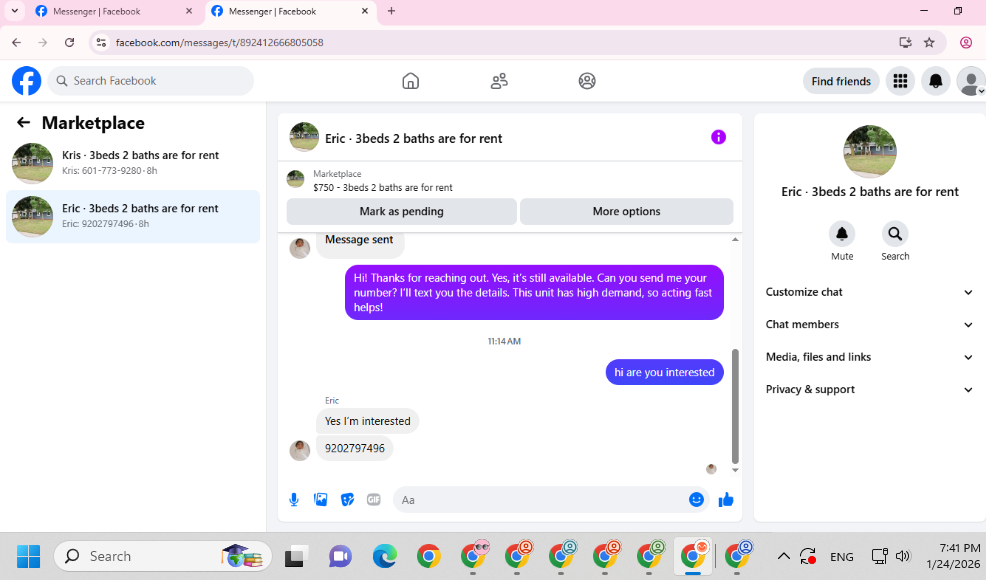The image size is (986, 580).
Task: Click the conversation title in chat header
Action: pos(413,138)
